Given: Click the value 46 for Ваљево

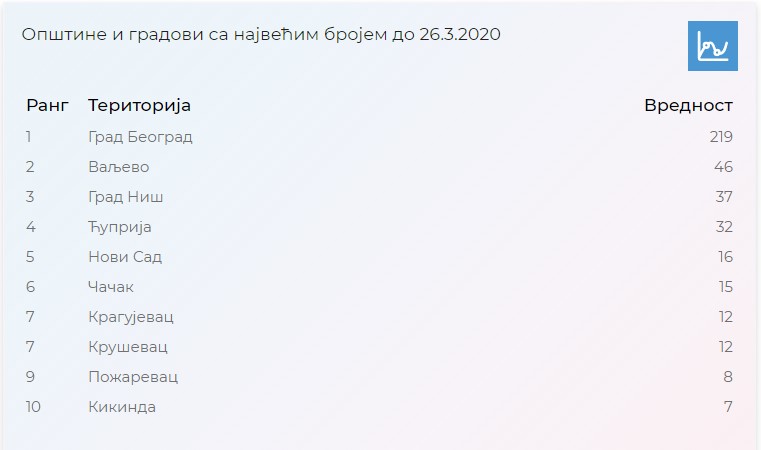Looking at the screenshot, I should (723, 167).
